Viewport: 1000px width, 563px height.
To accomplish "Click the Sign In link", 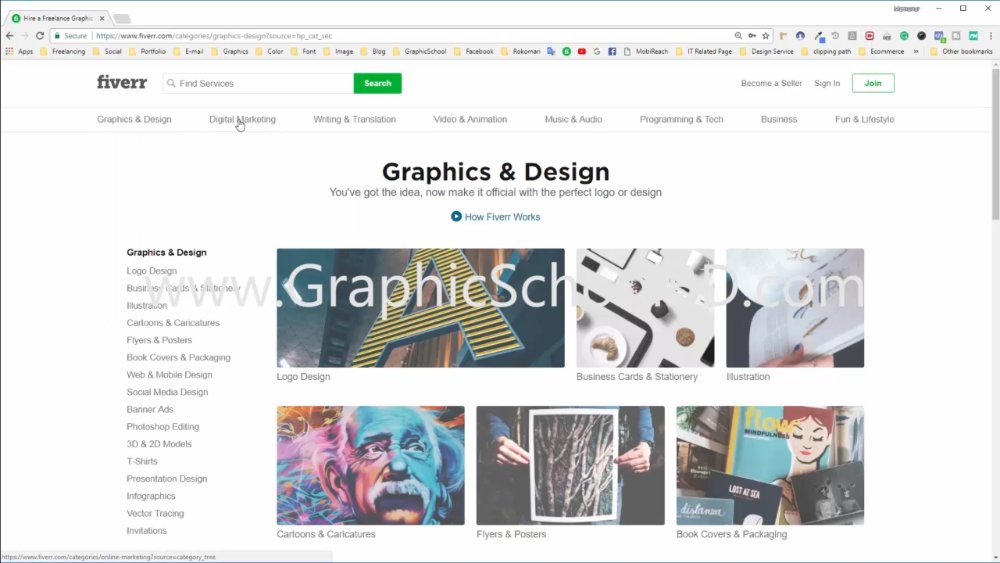I will tap(827, 83).
